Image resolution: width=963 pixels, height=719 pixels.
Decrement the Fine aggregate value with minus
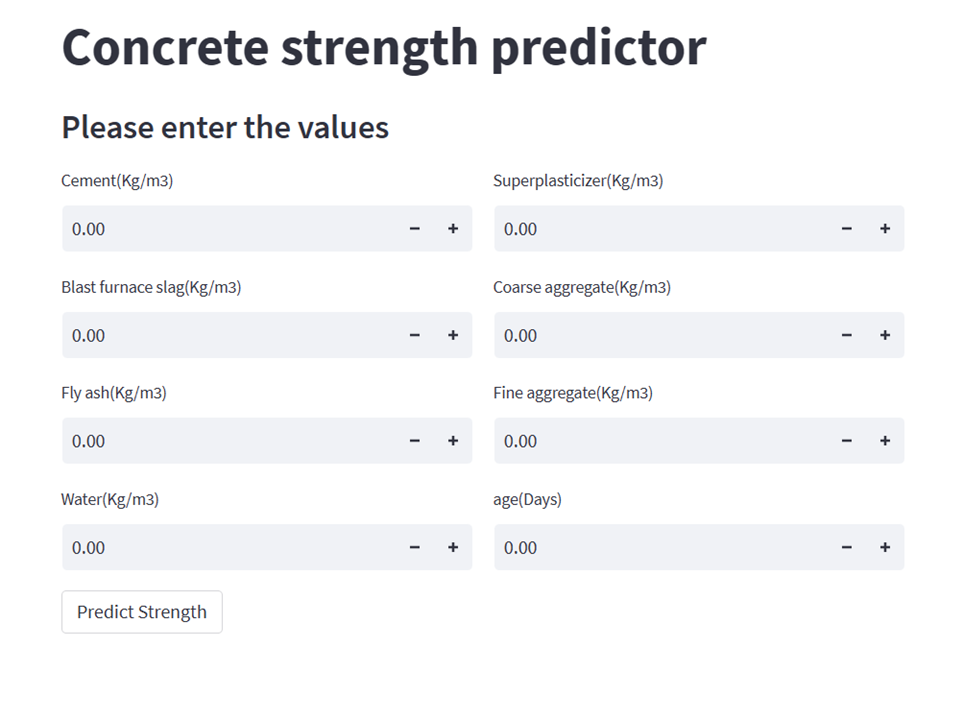click(x=846, y=441)
